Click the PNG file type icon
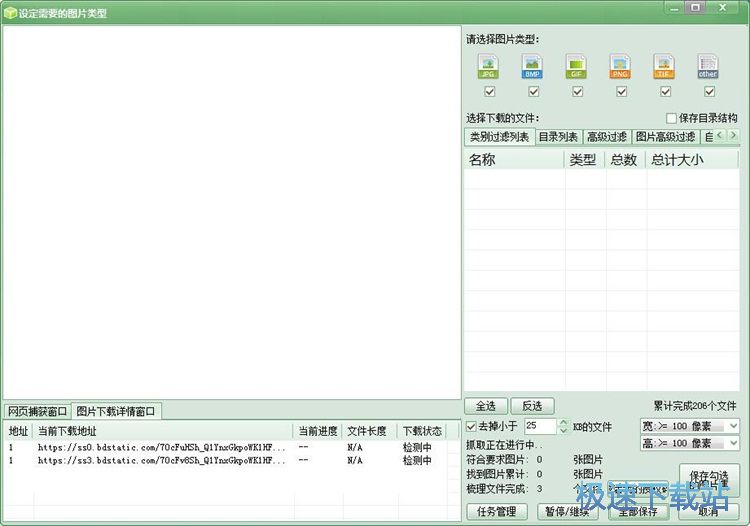Image resolution: width=750 pixels, height=526 pixels. (x=620, y=67)
